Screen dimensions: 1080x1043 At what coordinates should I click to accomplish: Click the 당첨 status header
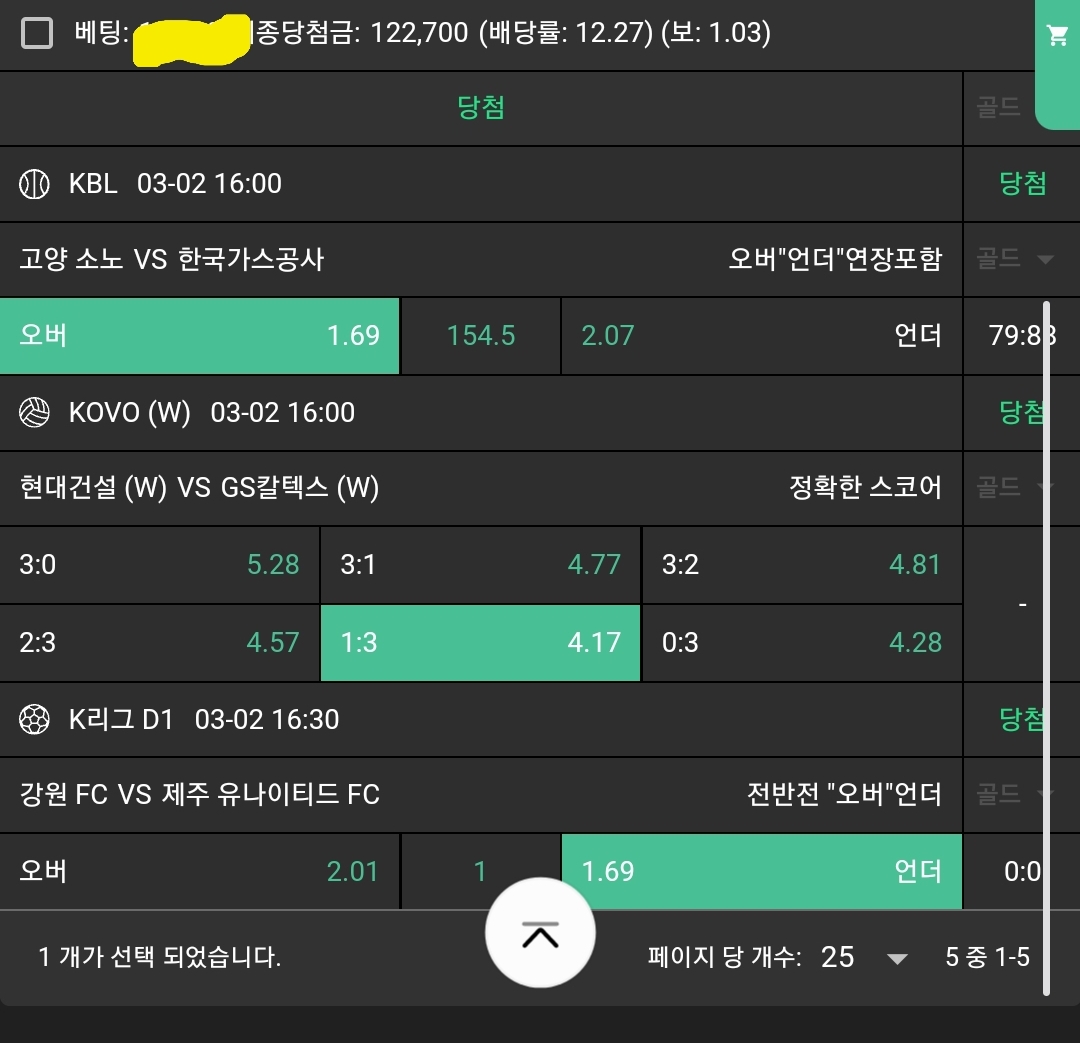[481, 108]
